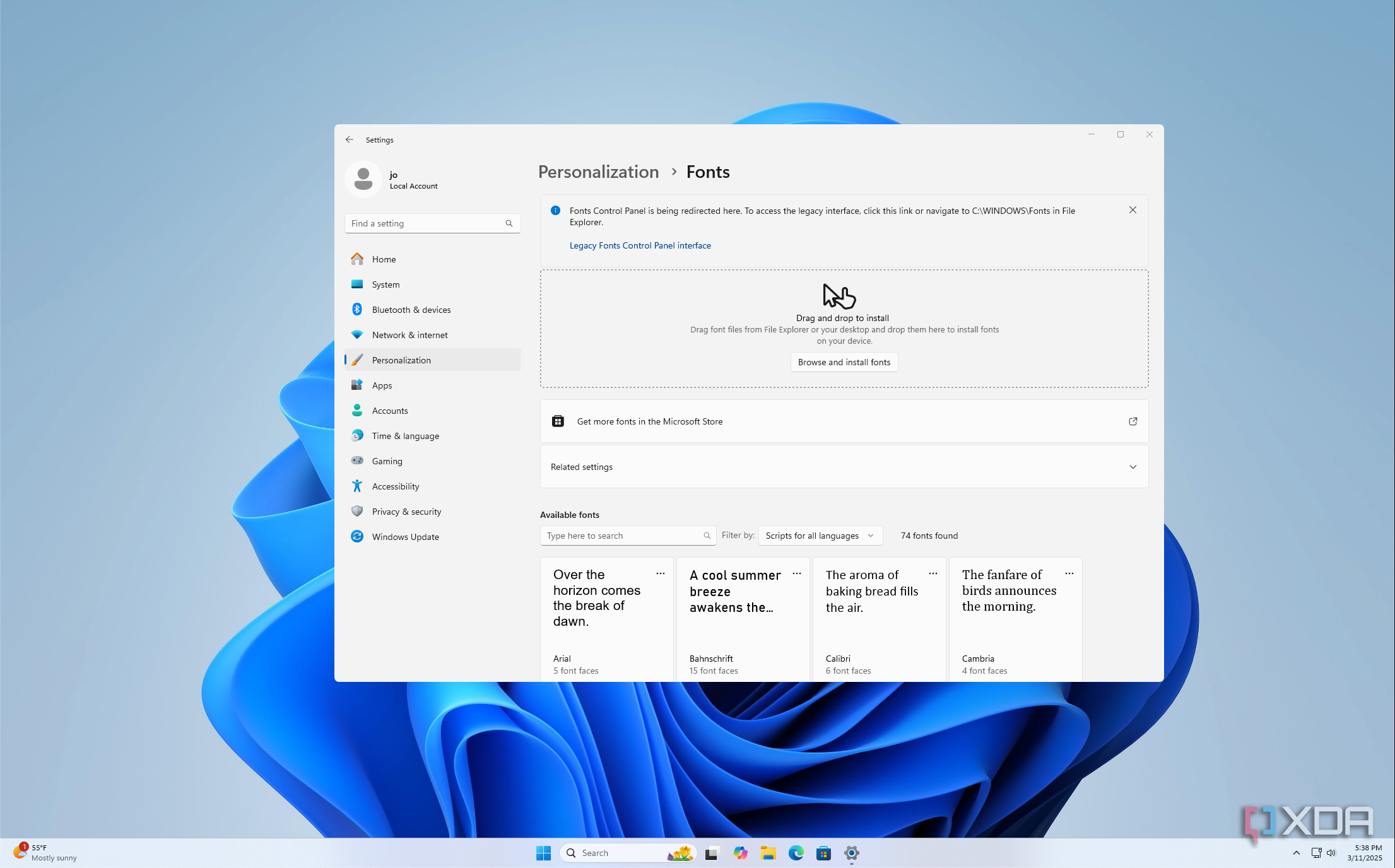Open System settings in the sidebar
The height and width of the screenshot is (868, 1395).
point(433,284)
